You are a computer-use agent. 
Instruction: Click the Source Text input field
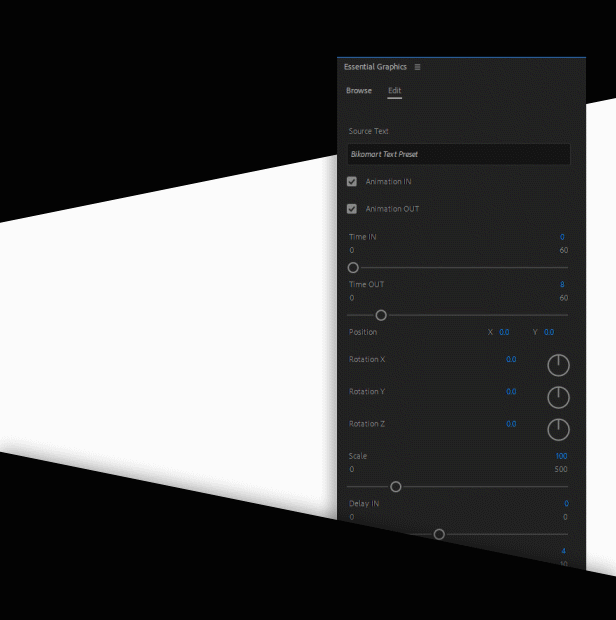(x=458, y=155)
